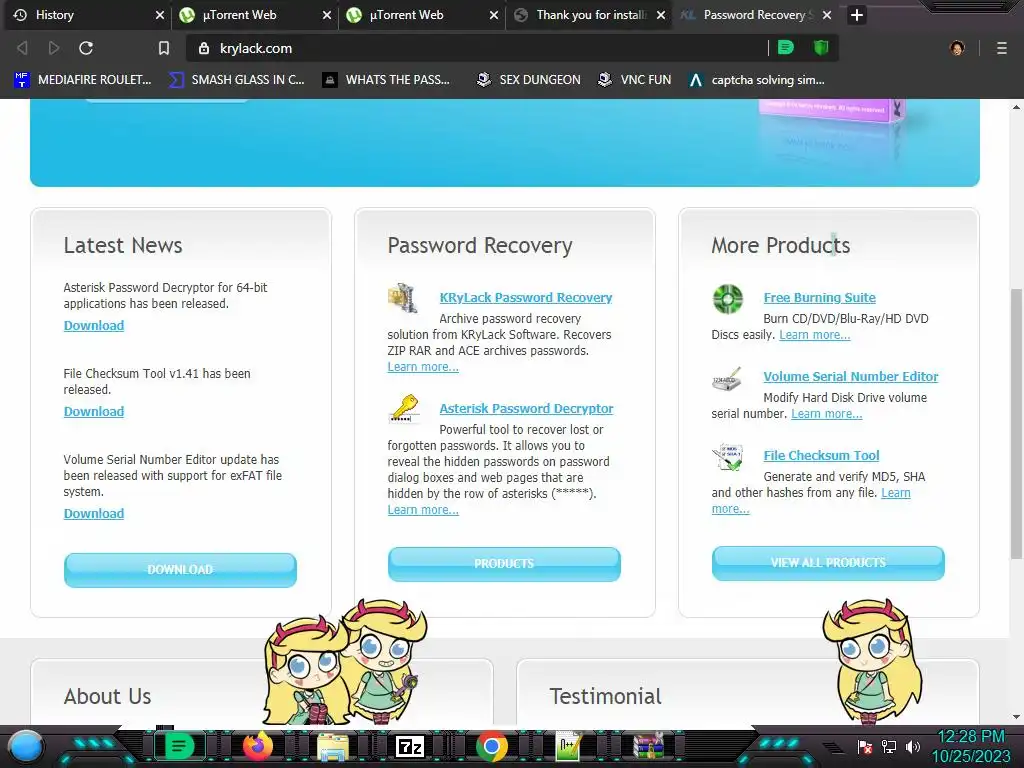Open the volume speaker tray icon

click(913, 746)
